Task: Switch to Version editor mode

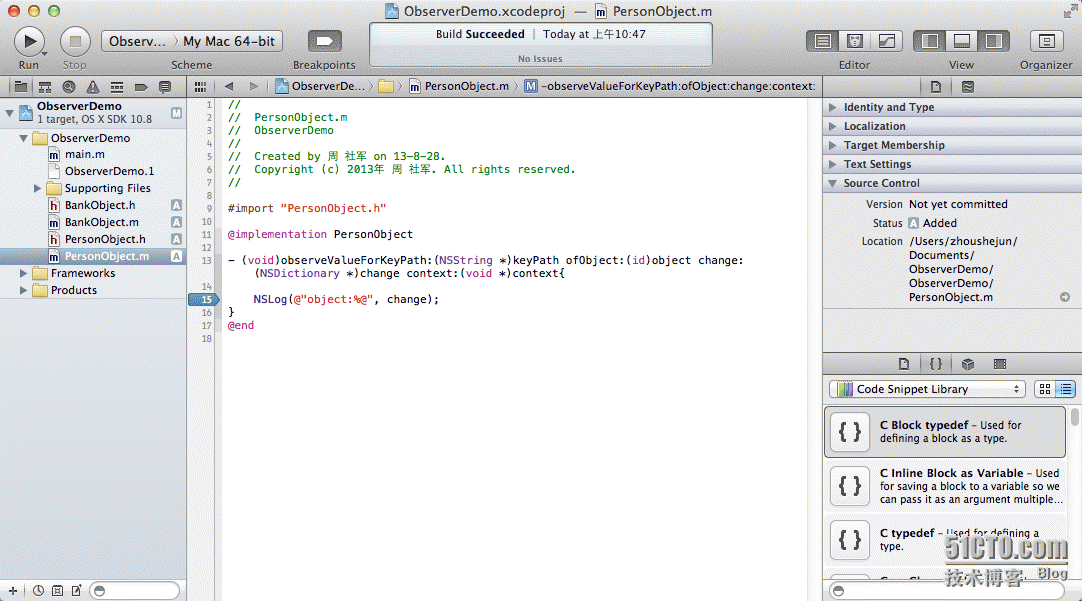Action: pyautogui.click(x=887, y=41)
